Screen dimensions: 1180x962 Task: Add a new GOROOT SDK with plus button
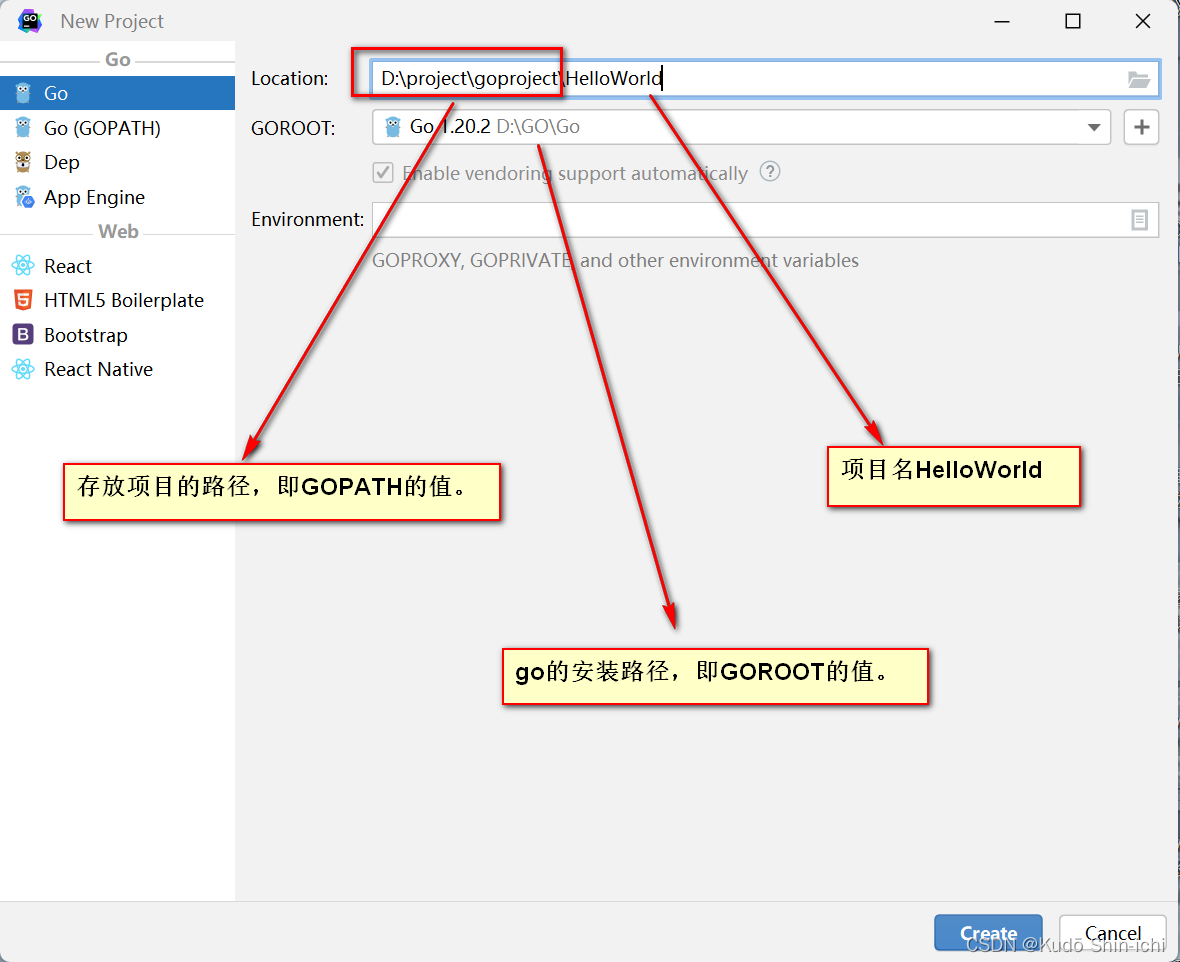coord(1141,127)
